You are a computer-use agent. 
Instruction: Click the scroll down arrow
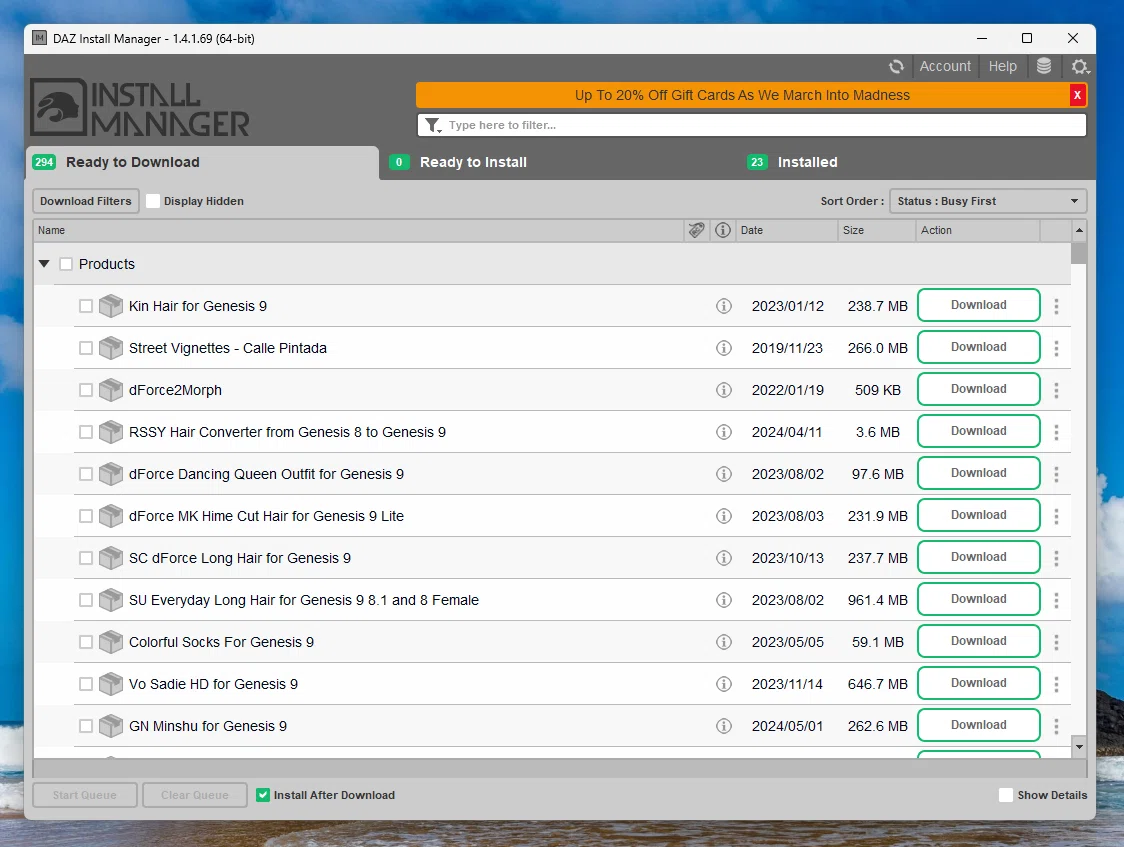[1079, 747]
